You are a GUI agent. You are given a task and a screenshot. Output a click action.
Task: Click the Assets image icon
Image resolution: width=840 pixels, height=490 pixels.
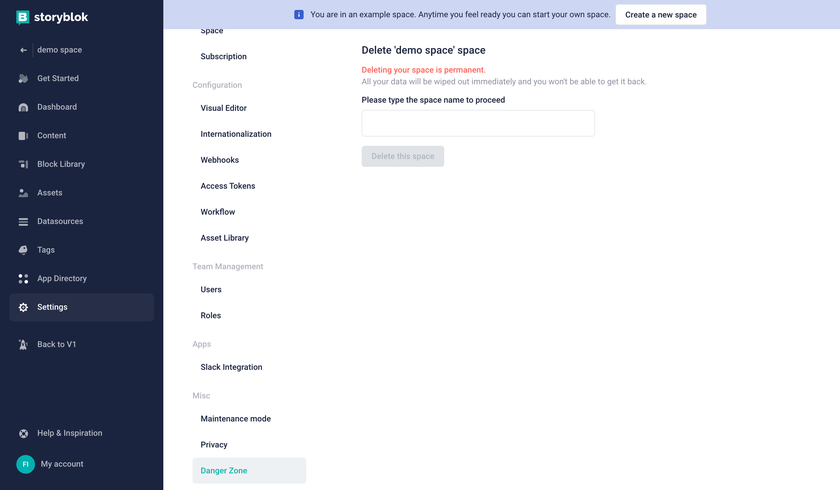click(x=23, y=193)
